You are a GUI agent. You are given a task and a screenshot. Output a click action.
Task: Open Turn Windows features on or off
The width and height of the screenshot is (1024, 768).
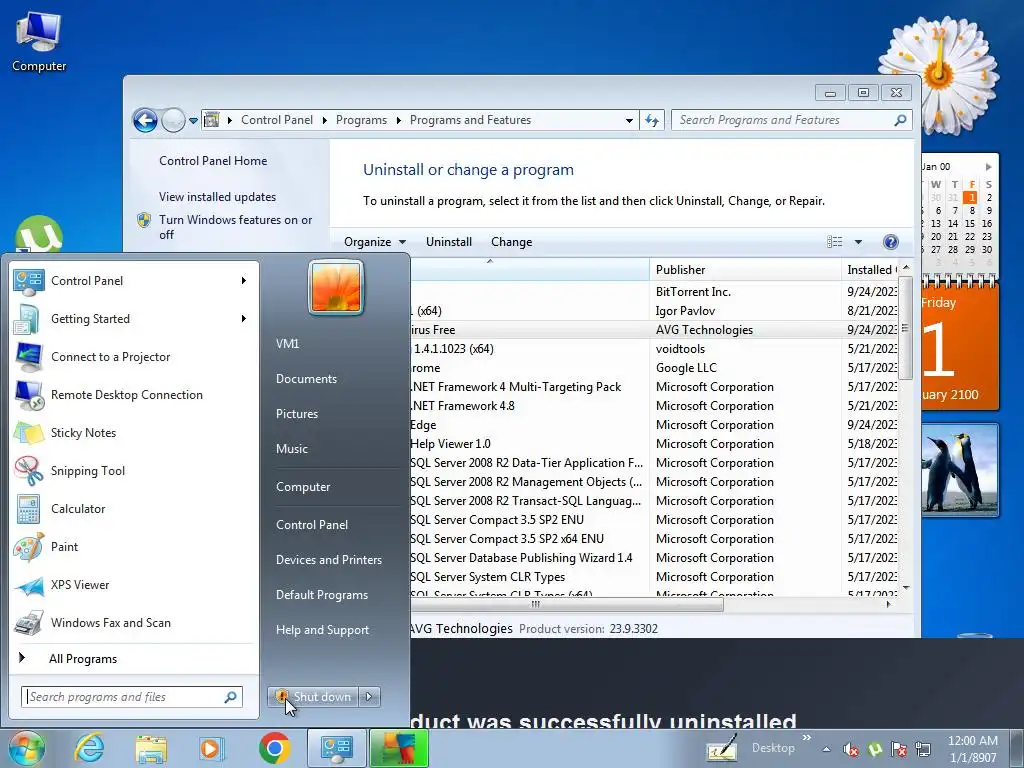pyautogui.click(x=235, y=227)
